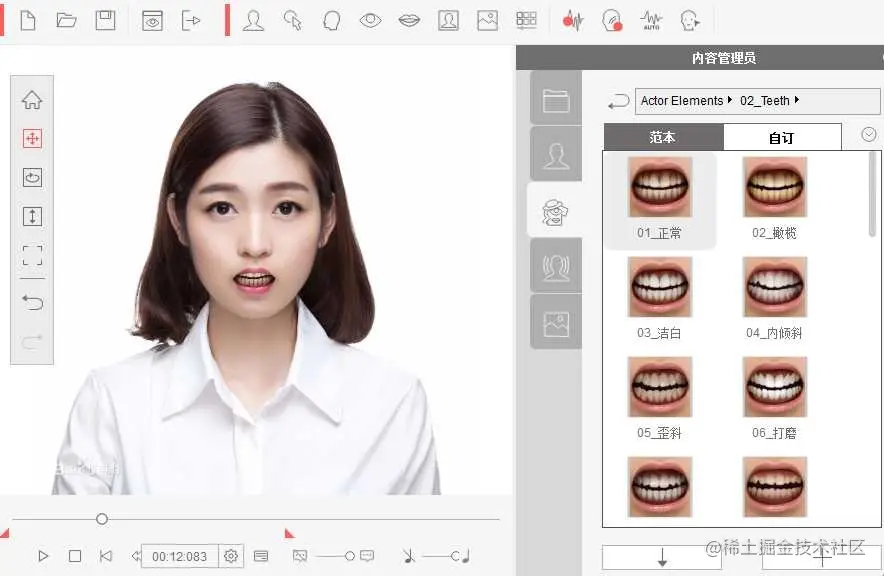Open the Actor tab in Content Manager

(x=556, y=154)
